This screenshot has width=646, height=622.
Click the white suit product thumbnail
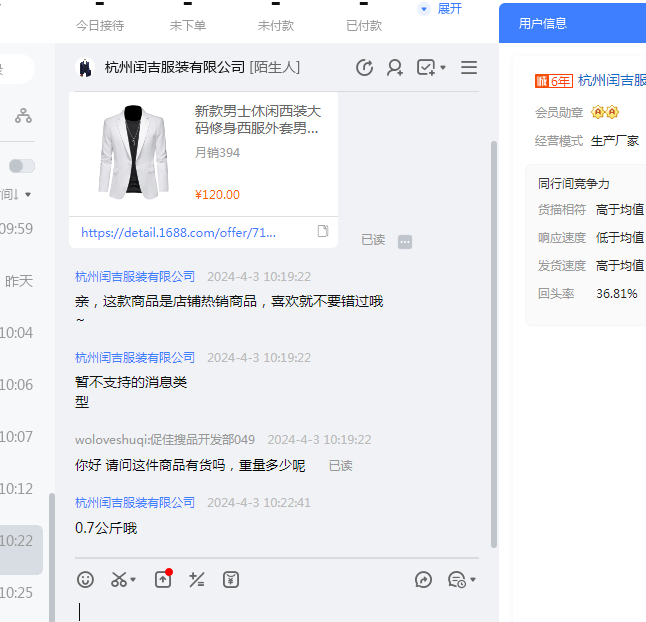[133, 152]
